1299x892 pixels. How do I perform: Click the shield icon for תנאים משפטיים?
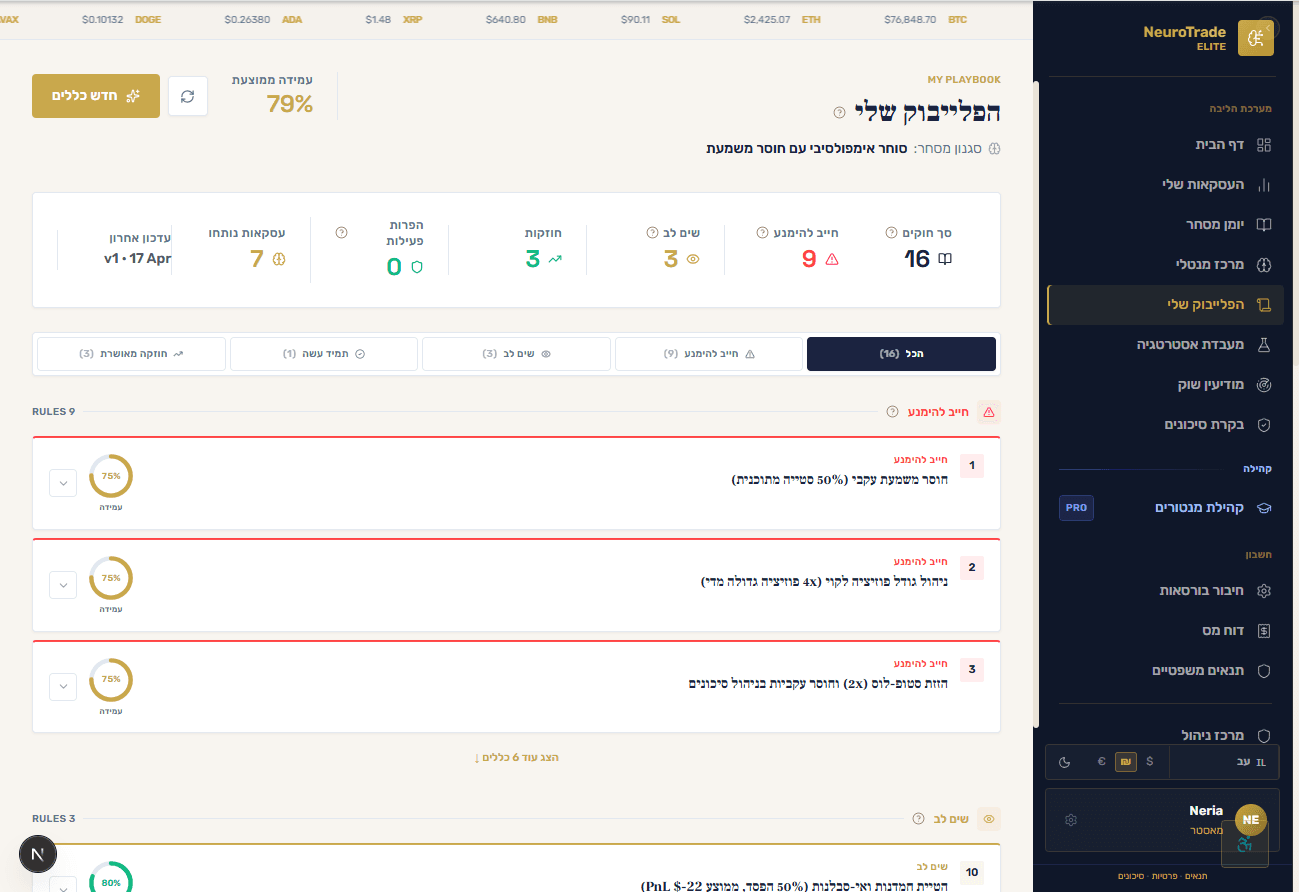(1264, 671)
